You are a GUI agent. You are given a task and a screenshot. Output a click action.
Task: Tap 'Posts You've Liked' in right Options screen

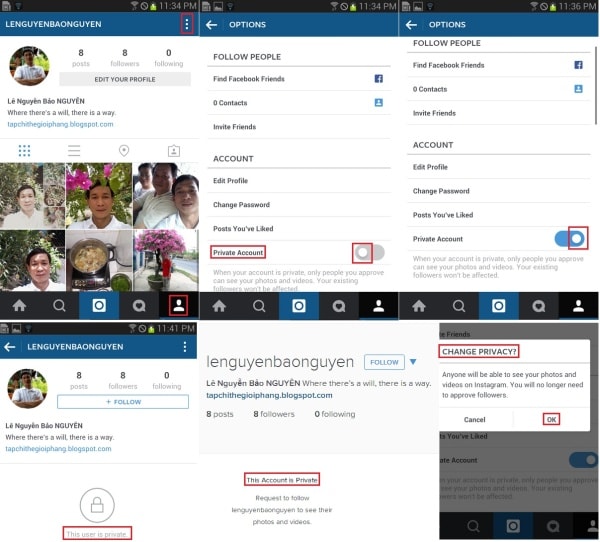(499, 215)
